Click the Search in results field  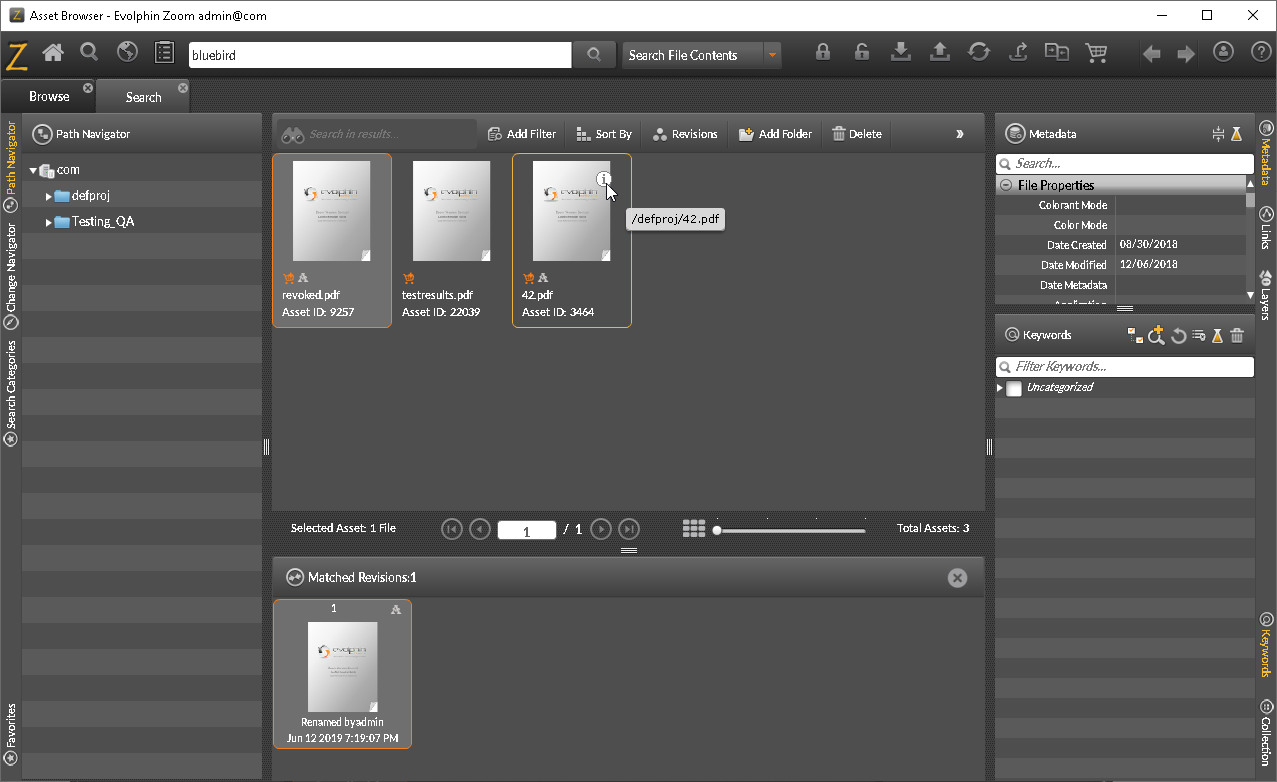(376, 134)
